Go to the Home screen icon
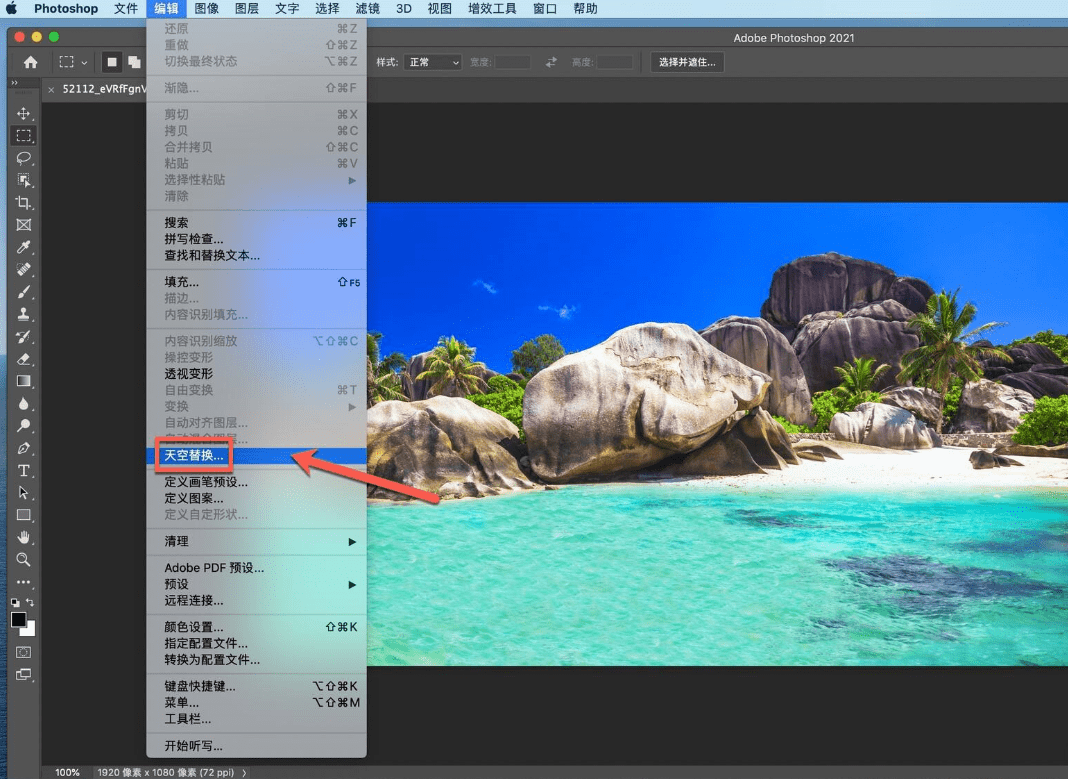 30,63
